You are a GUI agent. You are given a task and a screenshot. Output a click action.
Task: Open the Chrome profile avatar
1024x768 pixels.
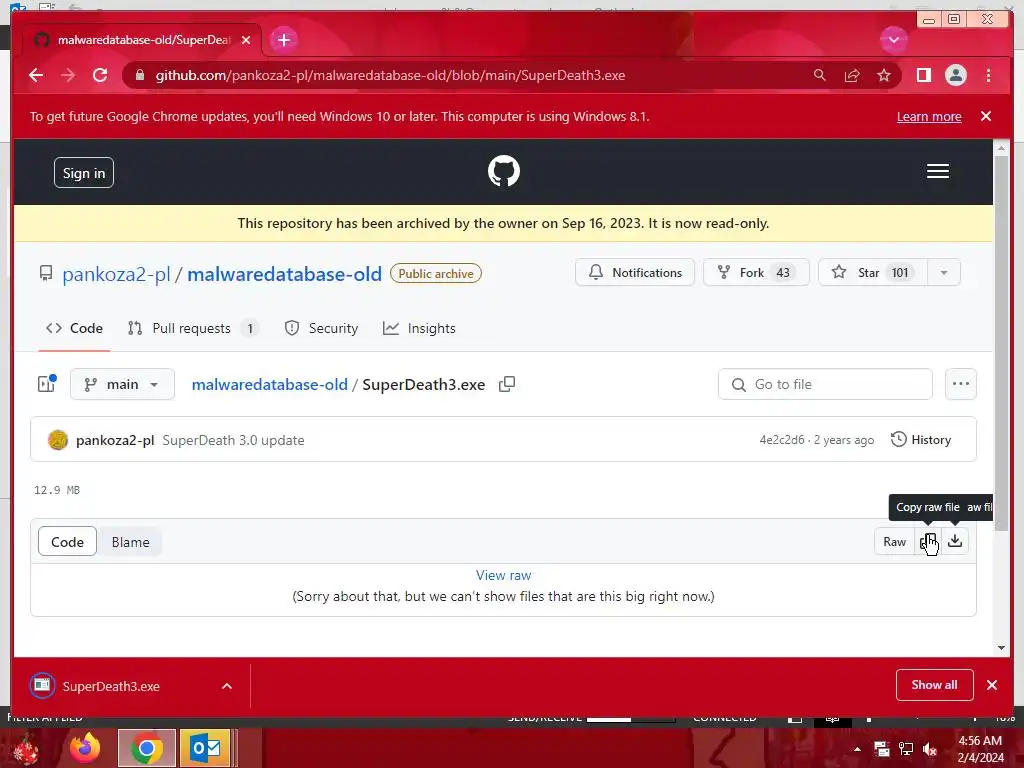[955, 75]
